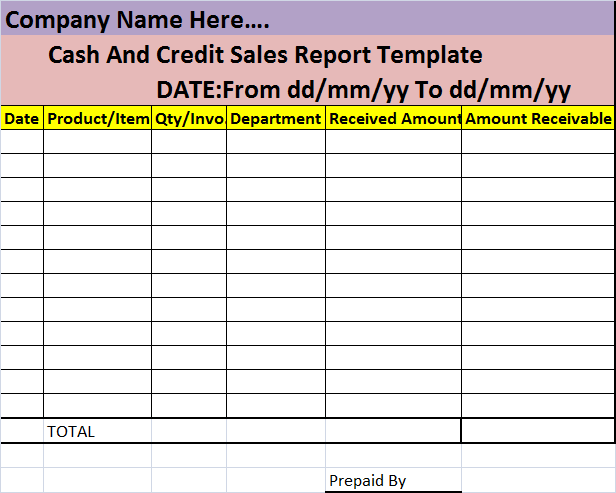The width and height of the screenshot is (616, 493).
Task: Select the Prepaid By cell
Action: click(393, 480)
